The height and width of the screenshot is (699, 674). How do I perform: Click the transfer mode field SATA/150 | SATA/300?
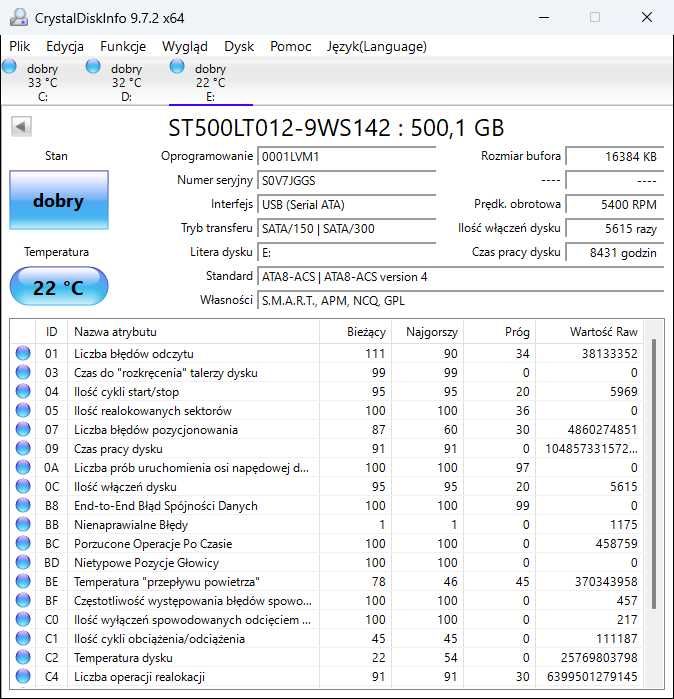346,229
